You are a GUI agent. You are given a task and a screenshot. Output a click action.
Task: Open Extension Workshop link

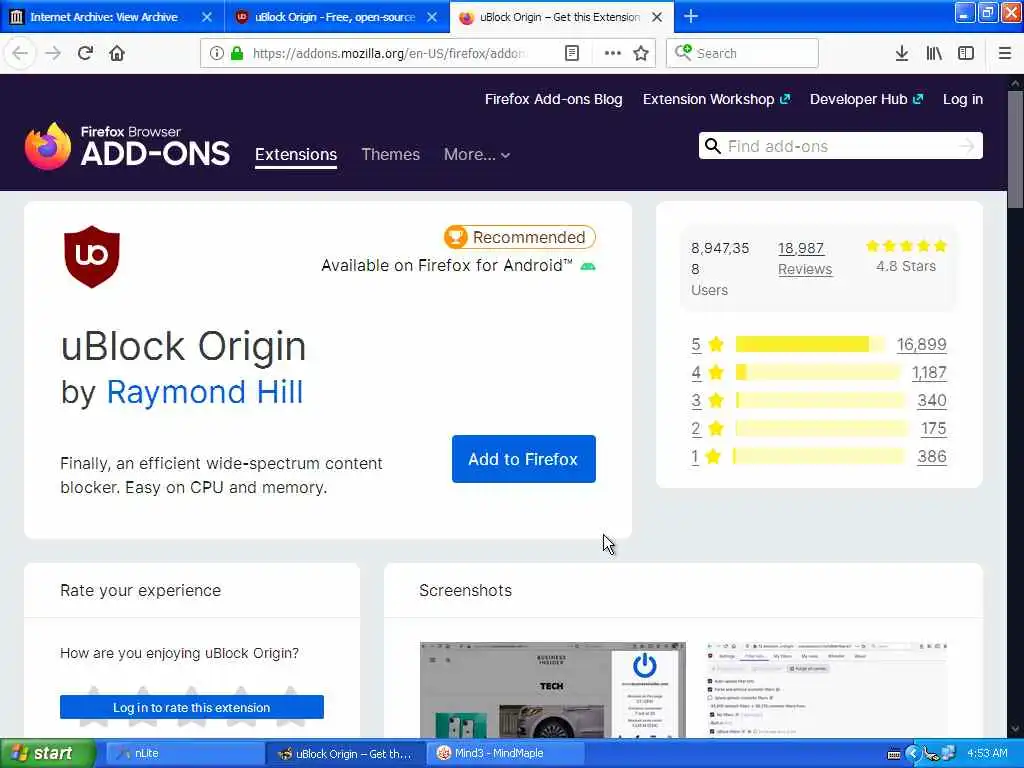(x=716, y=99)
